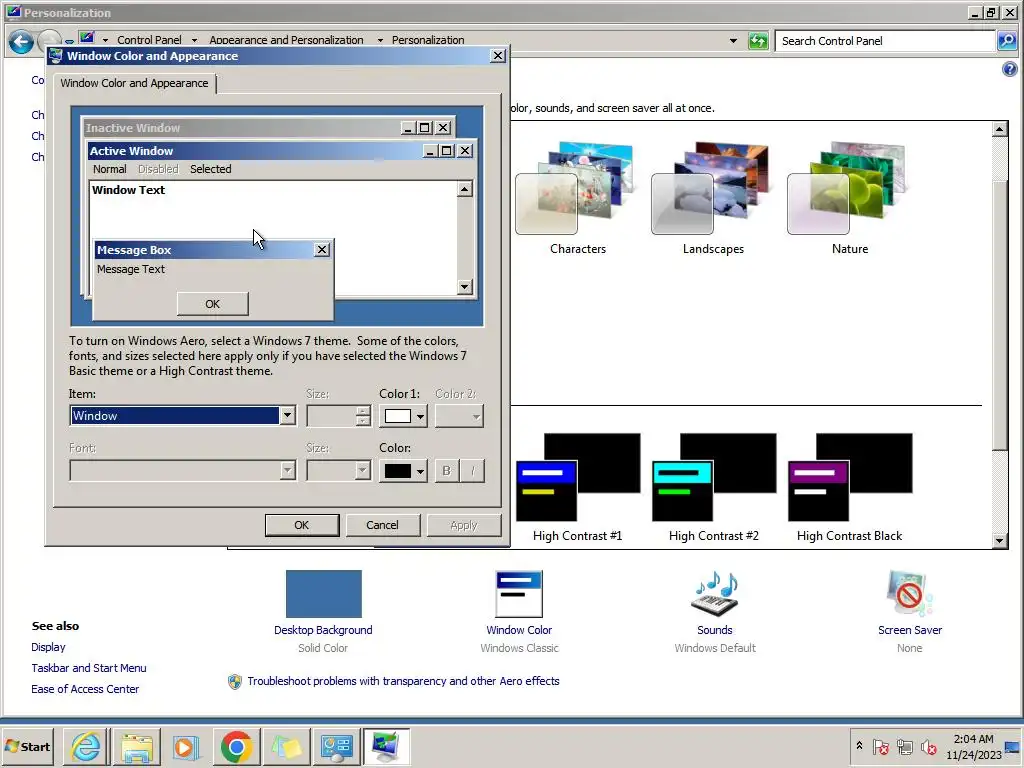Close the Message Box preview
This screenshot has width=1024, height=768.
[x=321, y=249]
